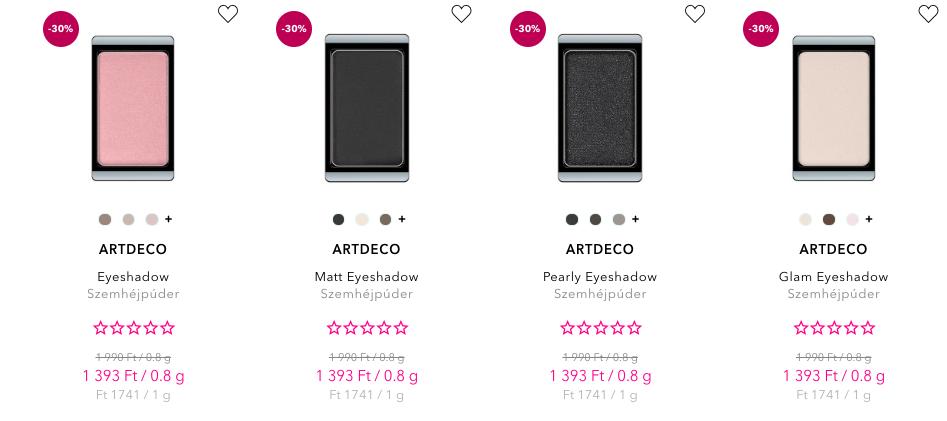Favorite the Matt Eyeshadow with heart icon

461,14
